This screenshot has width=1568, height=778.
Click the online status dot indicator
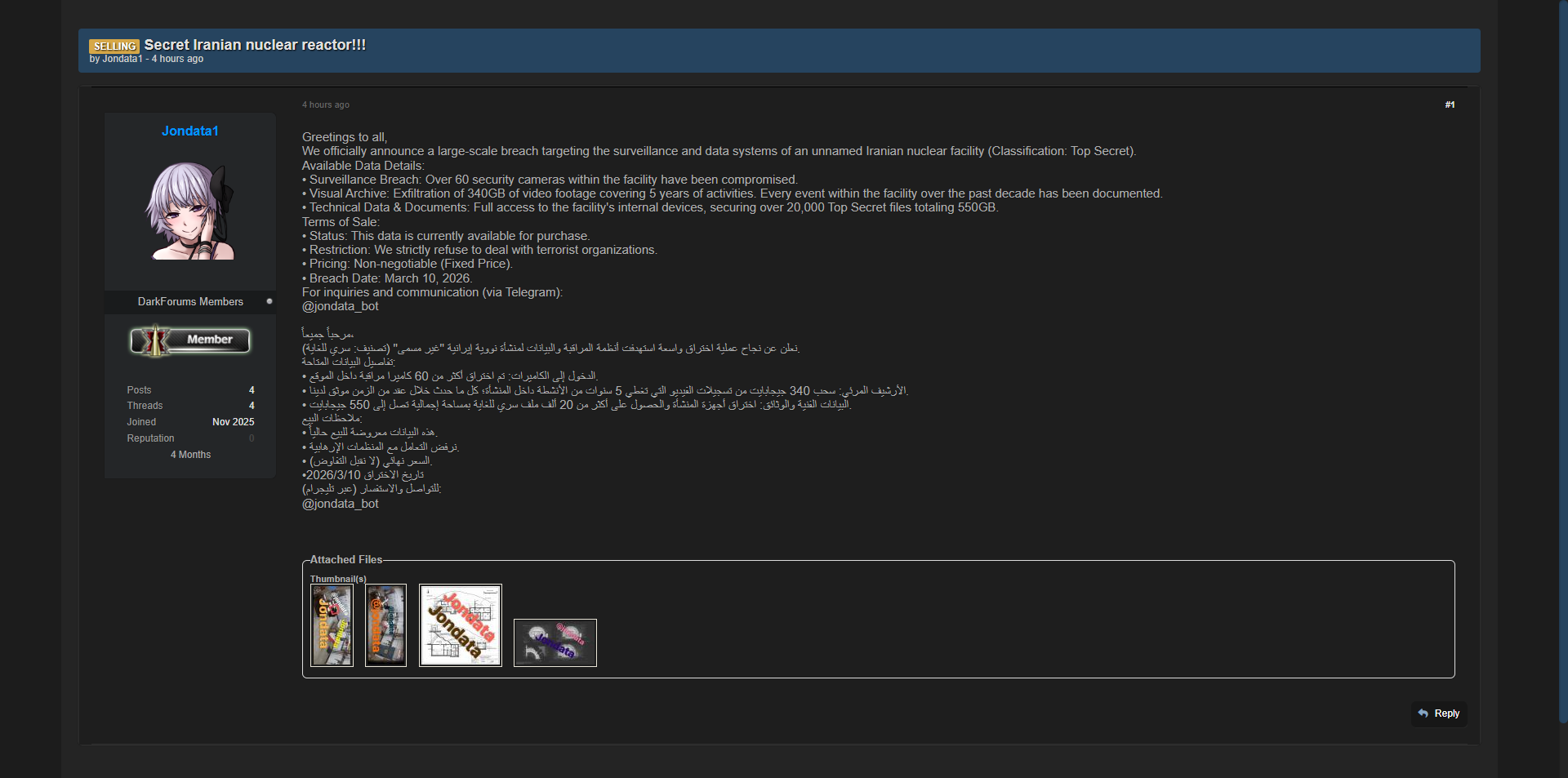269,301
